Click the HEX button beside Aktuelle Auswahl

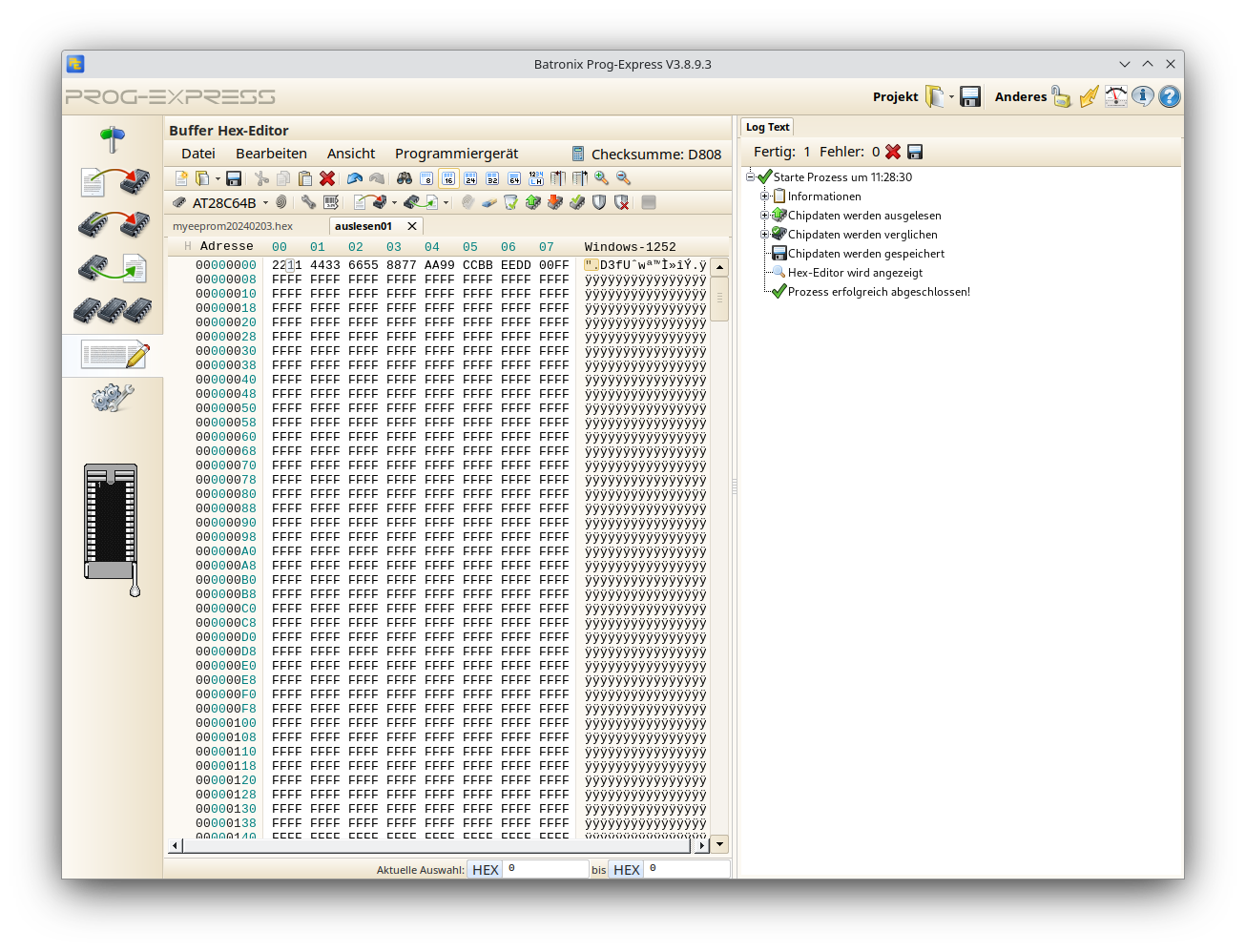pos(485,869)
